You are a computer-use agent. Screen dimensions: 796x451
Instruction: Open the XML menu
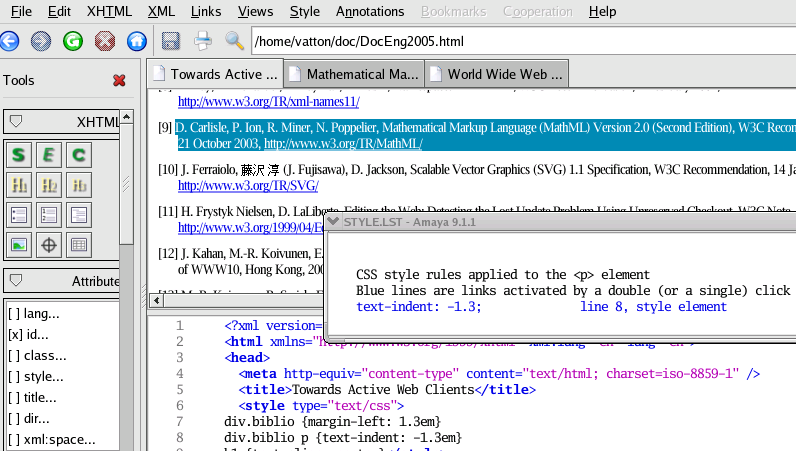pyautogui.click(x=161, y=11)
